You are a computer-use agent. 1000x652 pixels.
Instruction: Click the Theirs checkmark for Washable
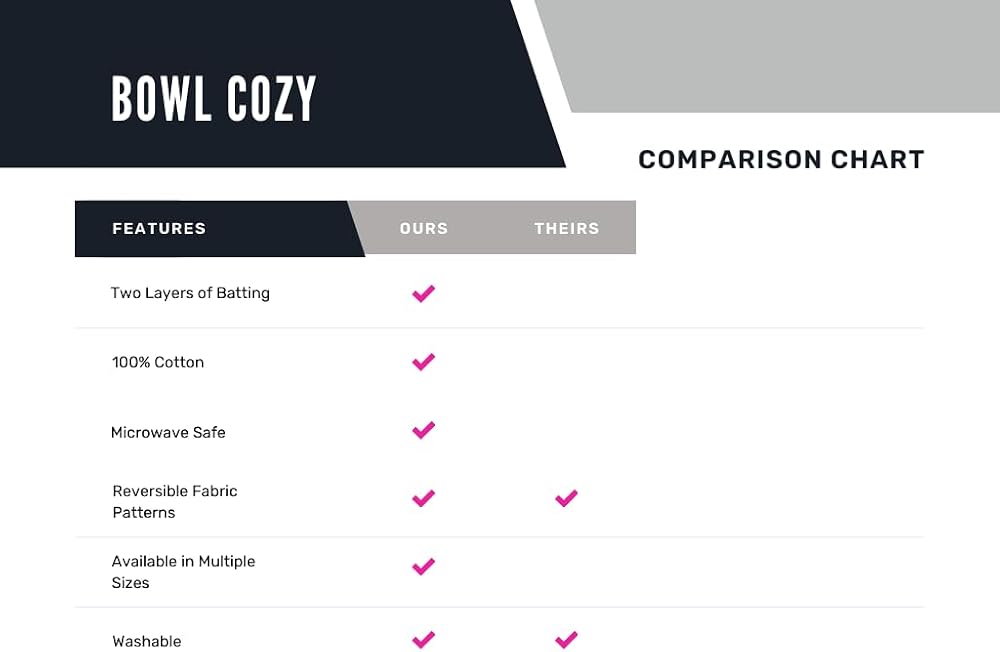pyautogui.click(x=566, y=640)
